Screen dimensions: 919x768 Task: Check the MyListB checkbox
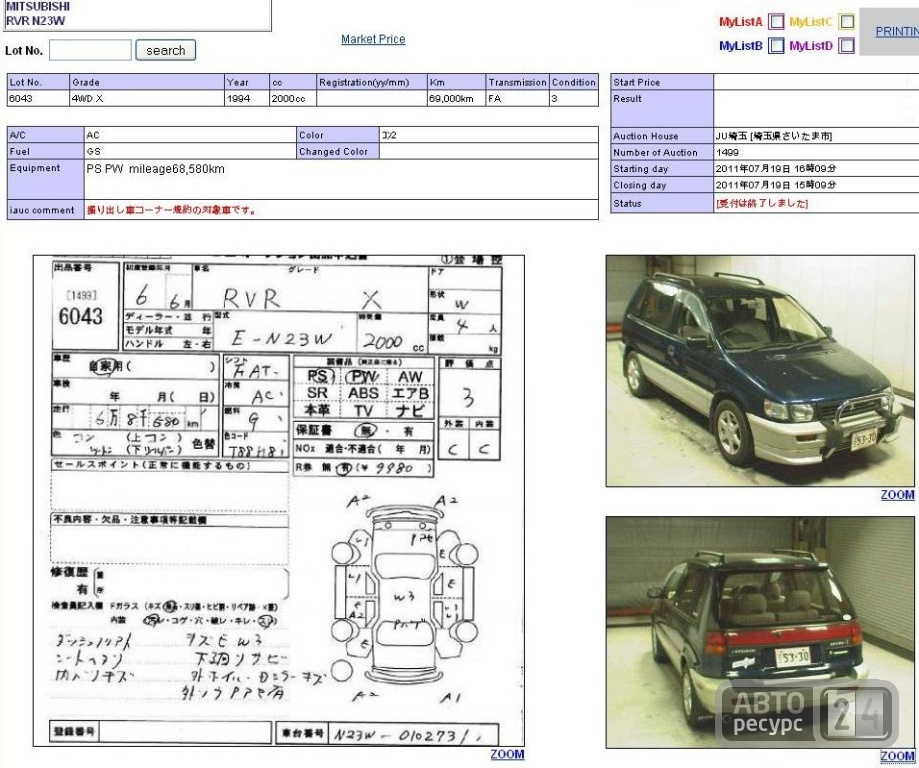point(776,45)
